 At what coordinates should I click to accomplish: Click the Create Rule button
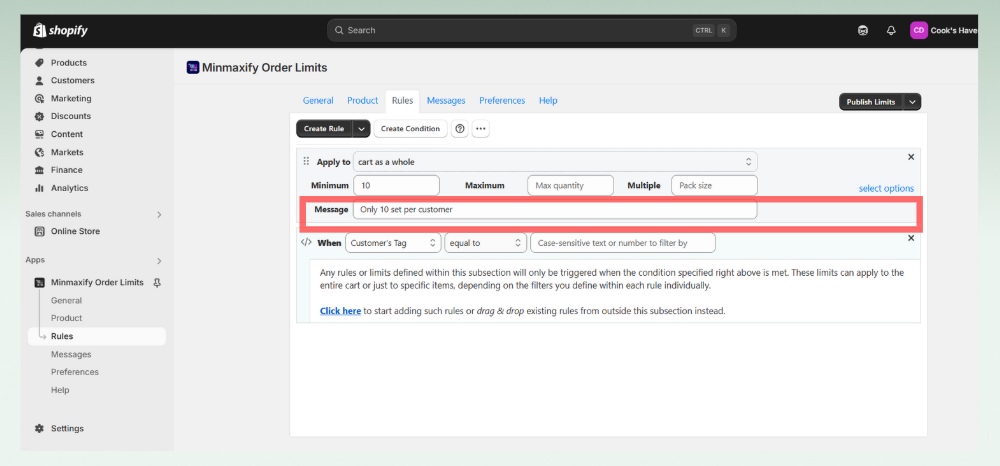pyautogui.click(x=324, y=129)
